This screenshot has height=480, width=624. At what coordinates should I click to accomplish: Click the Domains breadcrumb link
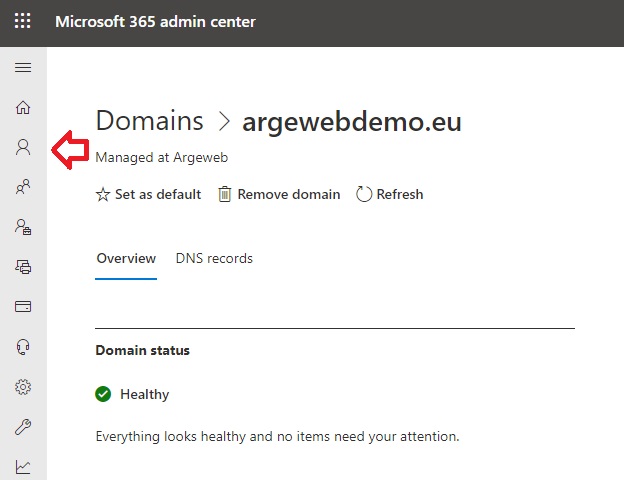click(150, 120)
